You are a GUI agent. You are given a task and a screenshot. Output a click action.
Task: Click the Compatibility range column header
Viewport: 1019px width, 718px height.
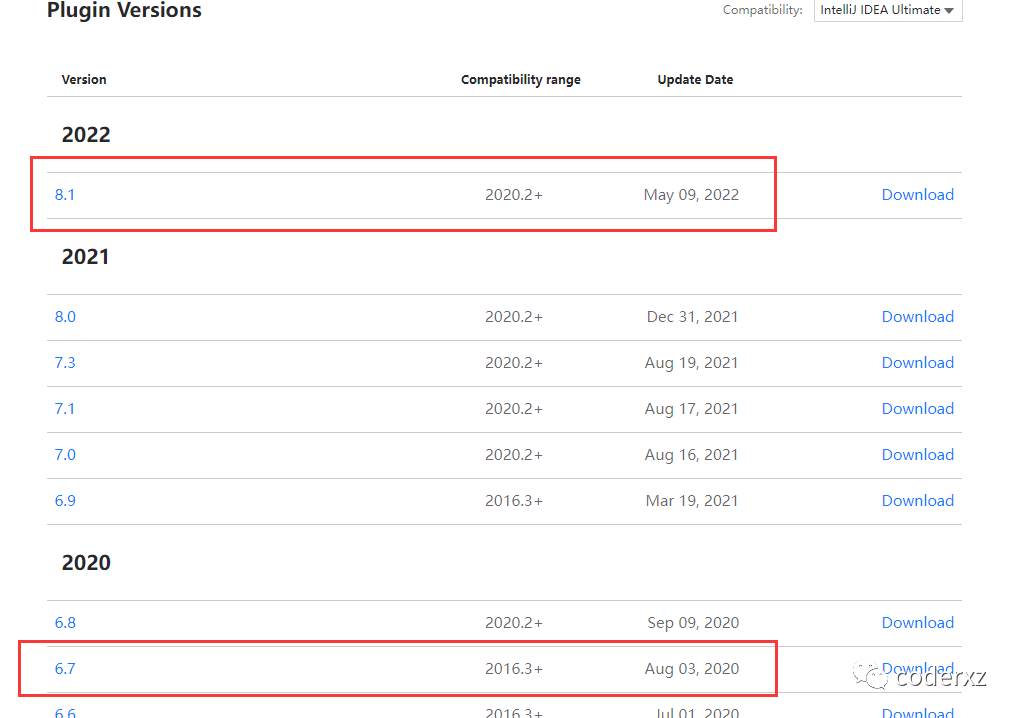coord(521,80)
